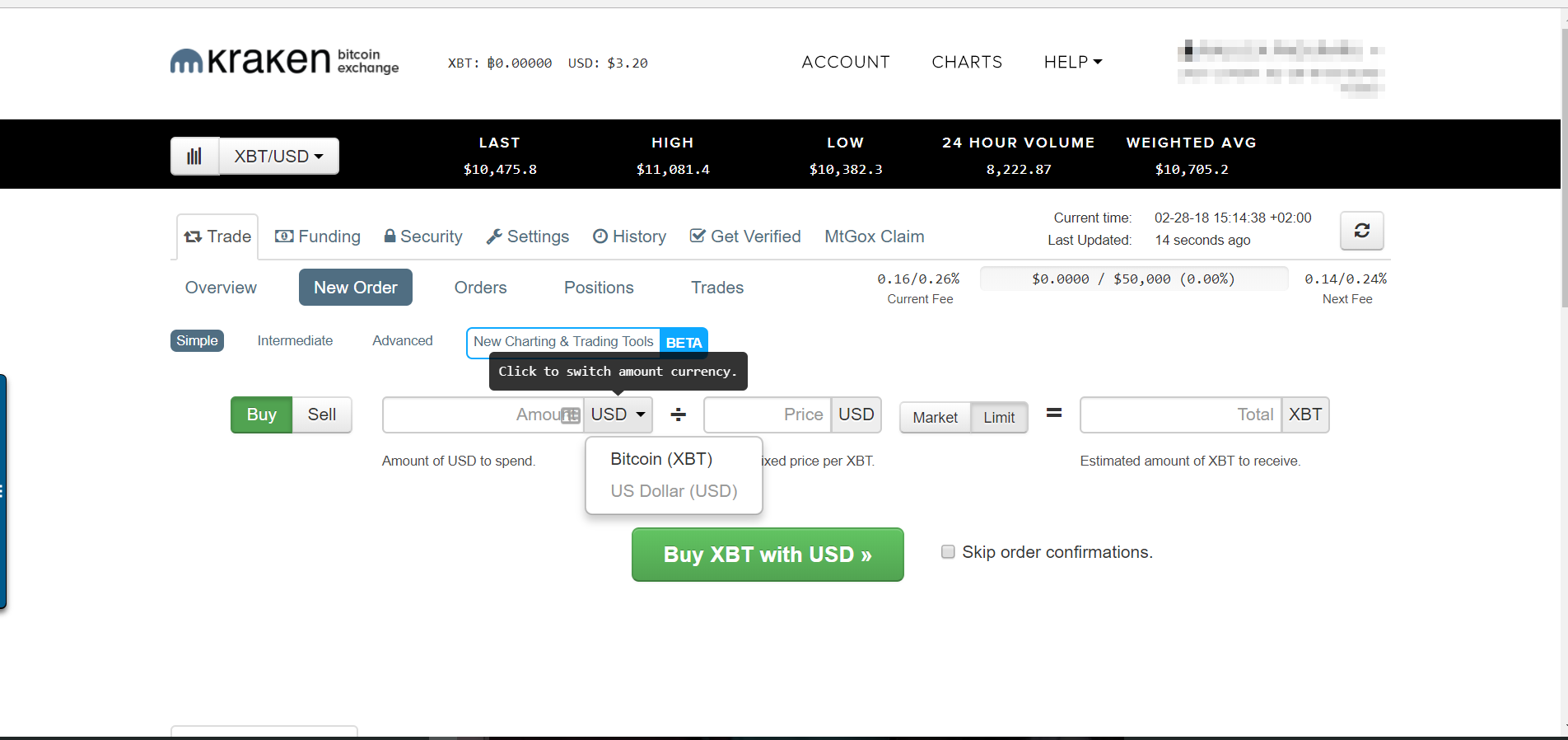Toggle the USD amount currency dropdown
This screenshot has height=740, width=1568.
point(618,414)
